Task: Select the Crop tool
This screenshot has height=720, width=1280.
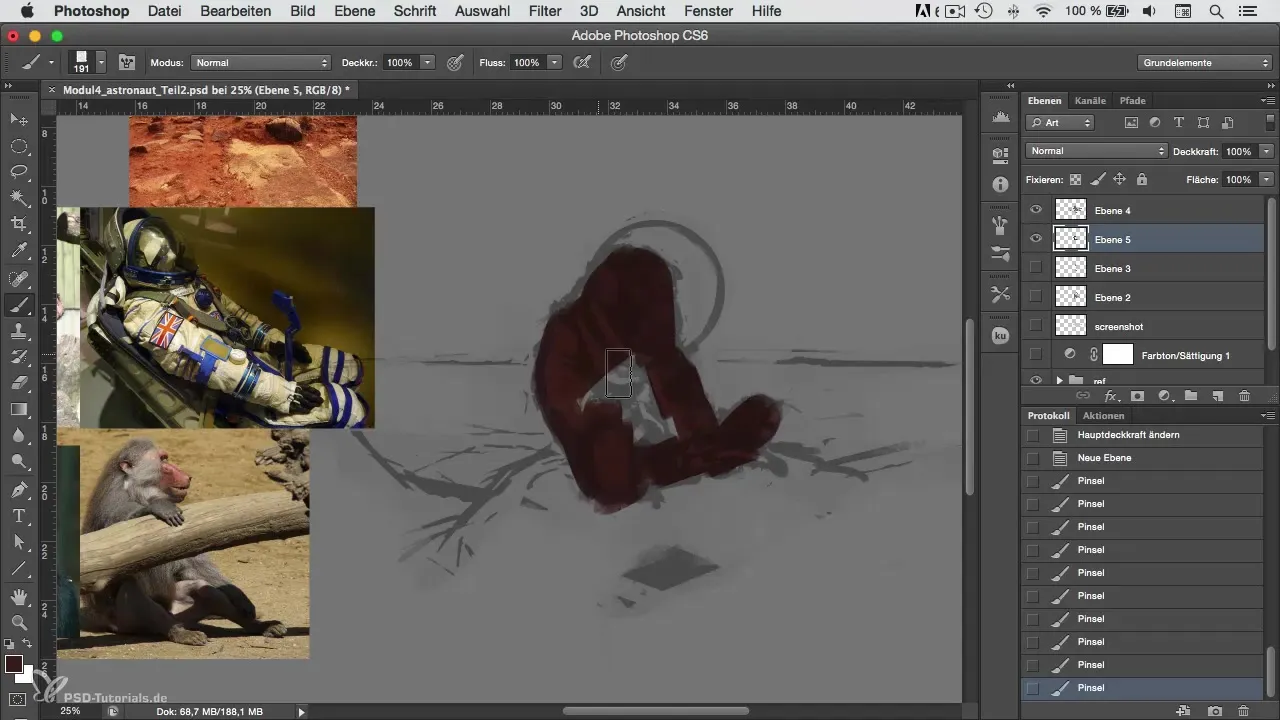Action: [19, 224]
